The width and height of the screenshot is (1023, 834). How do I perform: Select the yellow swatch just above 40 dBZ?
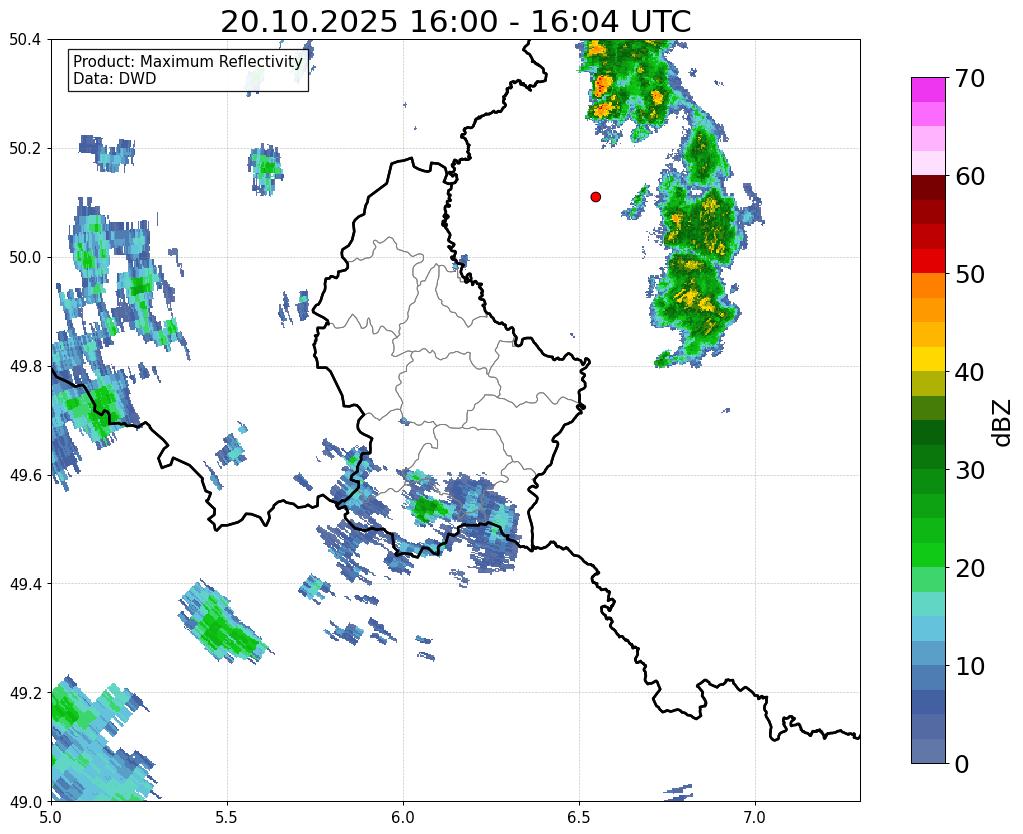click(x=928, y=360)
